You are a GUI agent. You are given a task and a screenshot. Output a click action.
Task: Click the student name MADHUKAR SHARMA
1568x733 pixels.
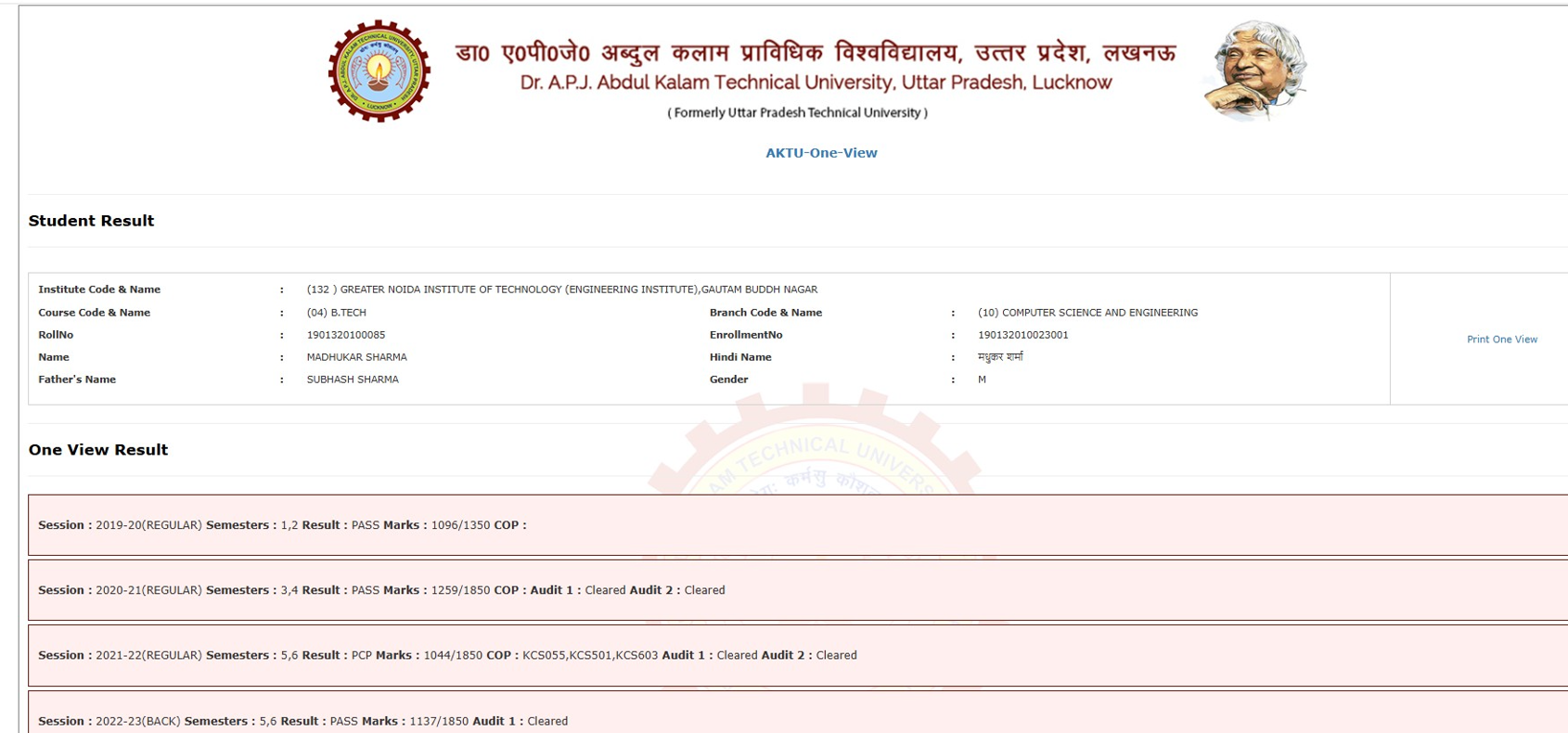tap(356, 357)
